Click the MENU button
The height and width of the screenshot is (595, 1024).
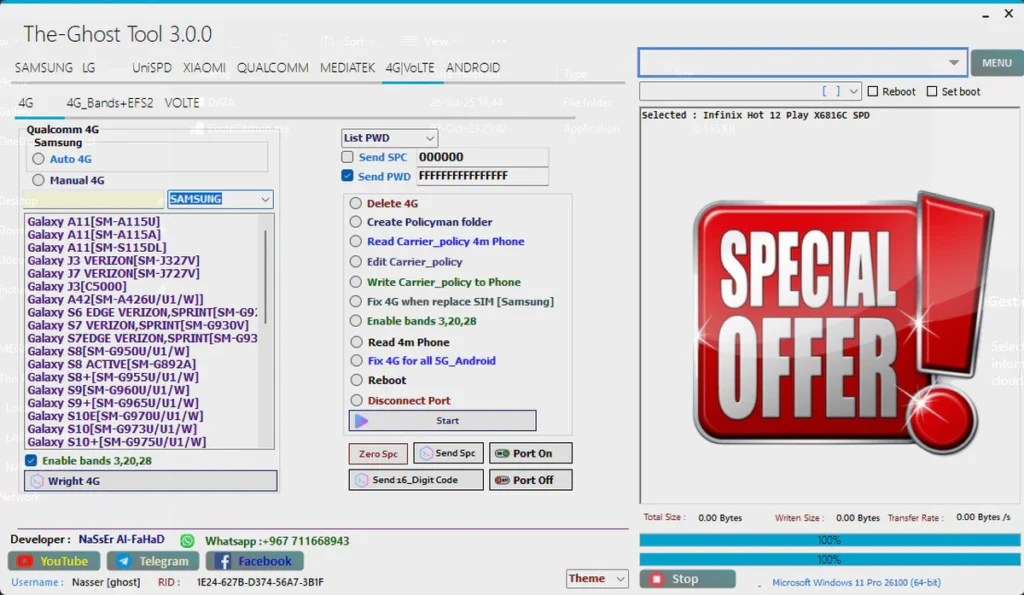(x=996, y=62)
